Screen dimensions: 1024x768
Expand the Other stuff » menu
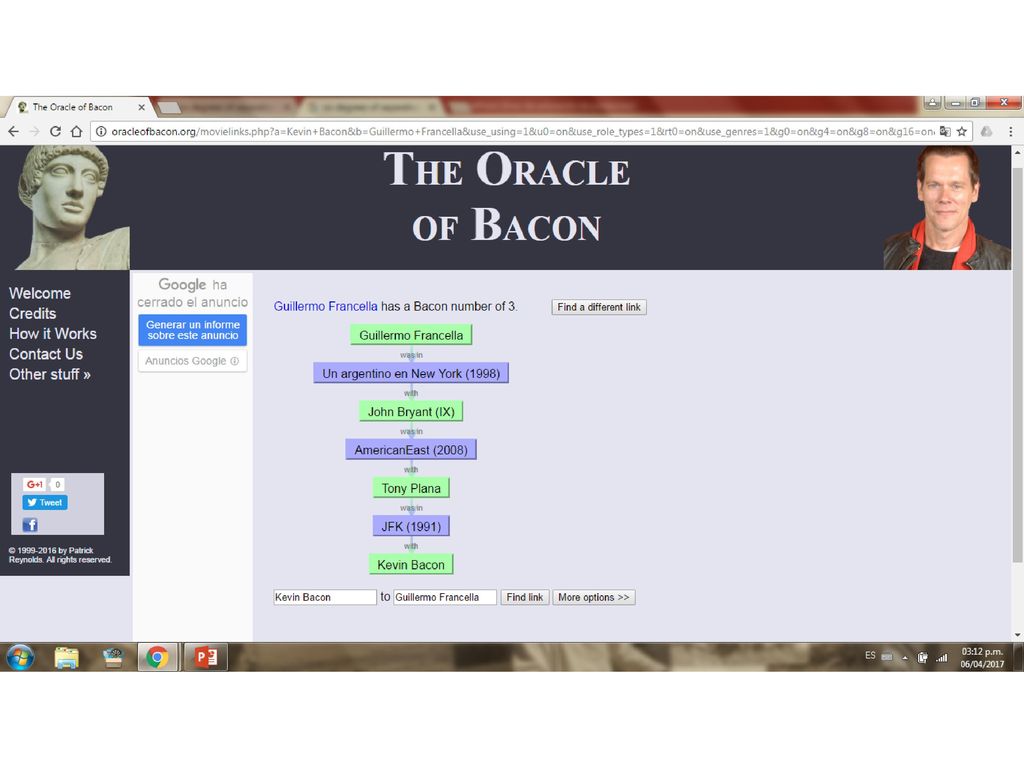(x=50, y=374)
